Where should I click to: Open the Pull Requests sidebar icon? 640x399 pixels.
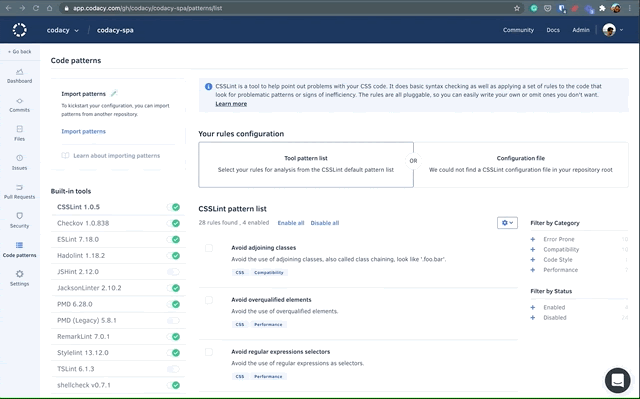19,187
